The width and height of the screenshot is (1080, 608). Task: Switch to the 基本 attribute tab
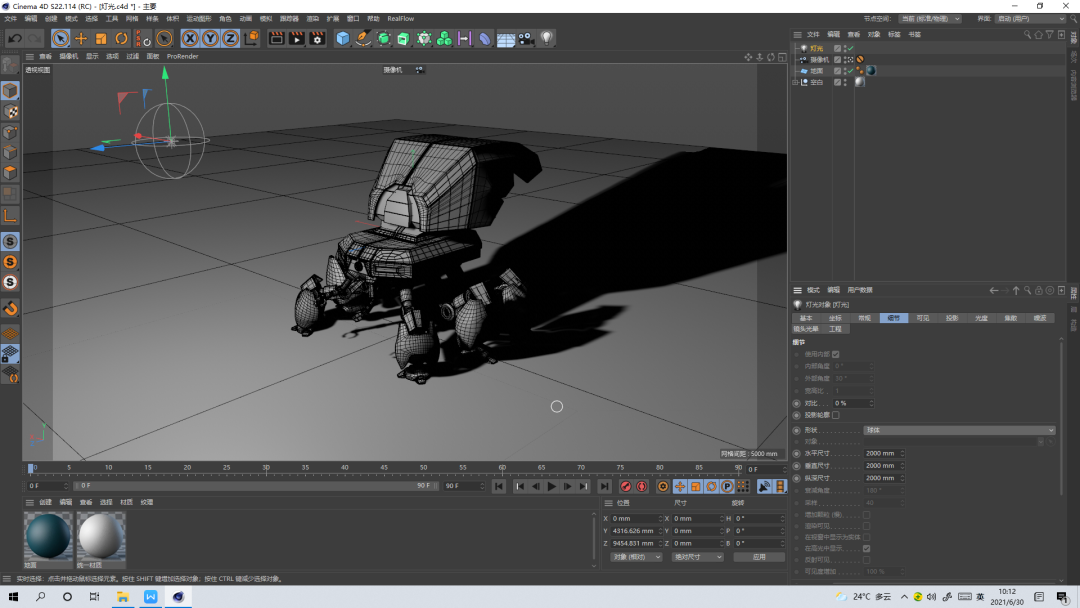806,318
